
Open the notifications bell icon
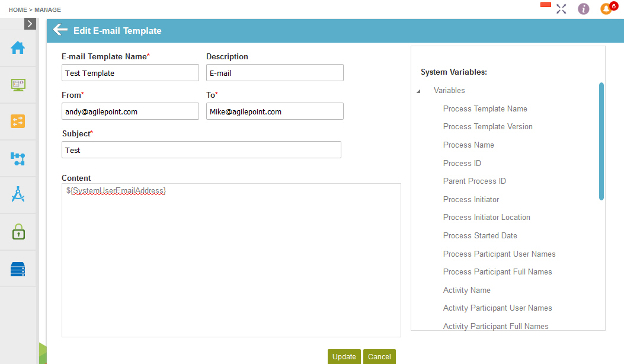tap(606, 9)
